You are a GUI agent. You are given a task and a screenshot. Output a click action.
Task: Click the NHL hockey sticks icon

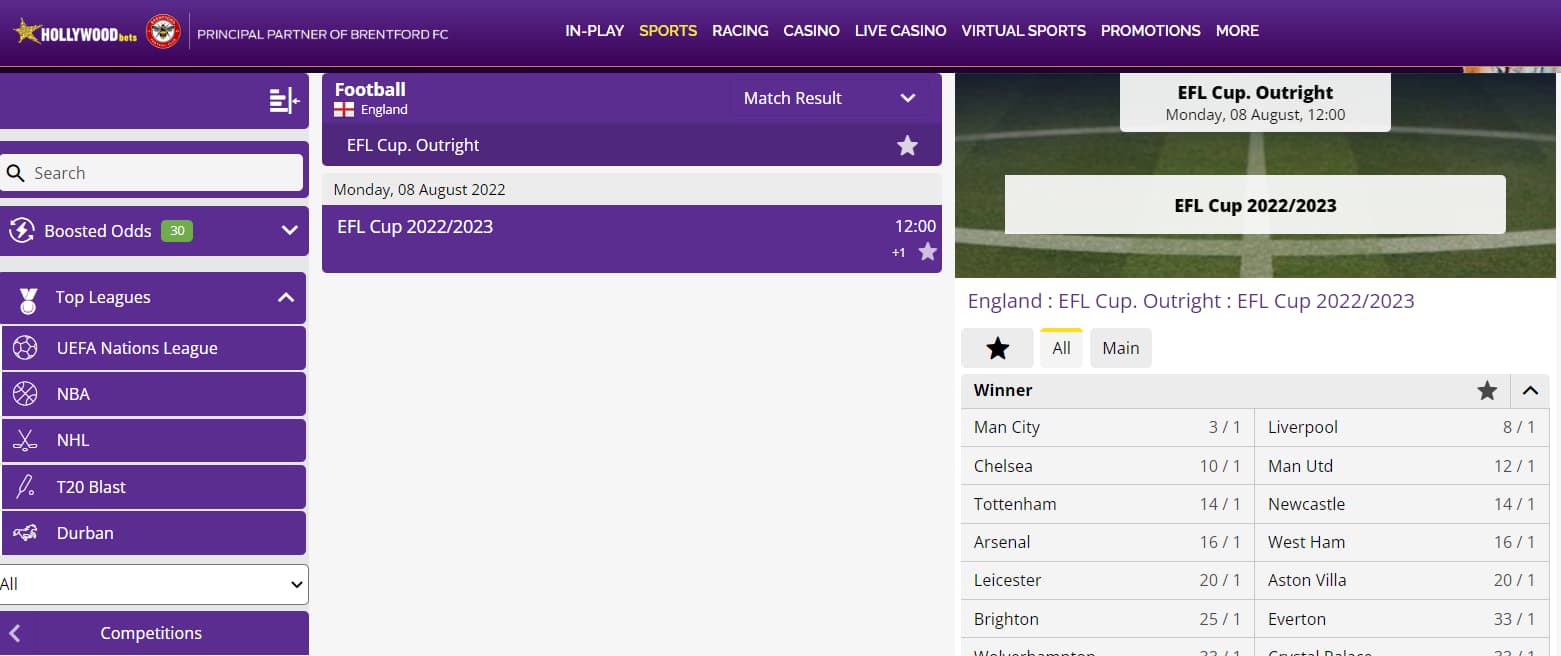pyautogui.click(x=25, y=440)
